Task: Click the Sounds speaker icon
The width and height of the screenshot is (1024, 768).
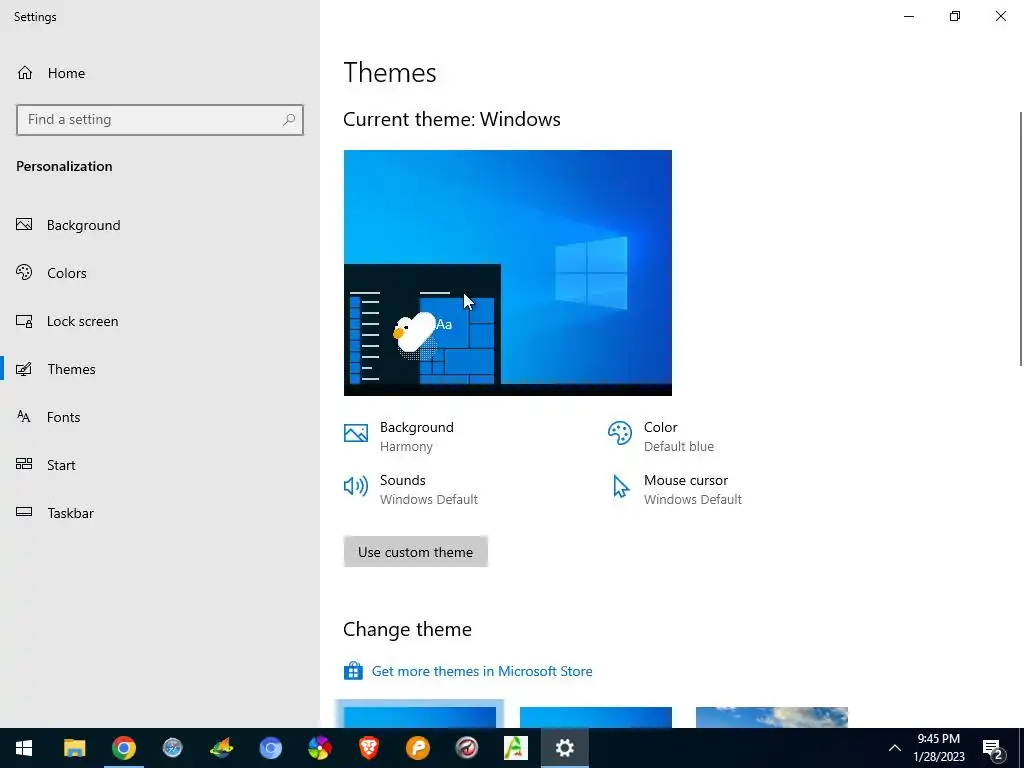Action: click(x=356, y=486)
